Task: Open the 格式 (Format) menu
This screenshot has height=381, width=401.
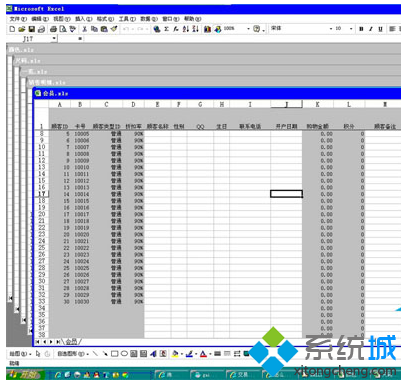Action: (x=105, y=19)
